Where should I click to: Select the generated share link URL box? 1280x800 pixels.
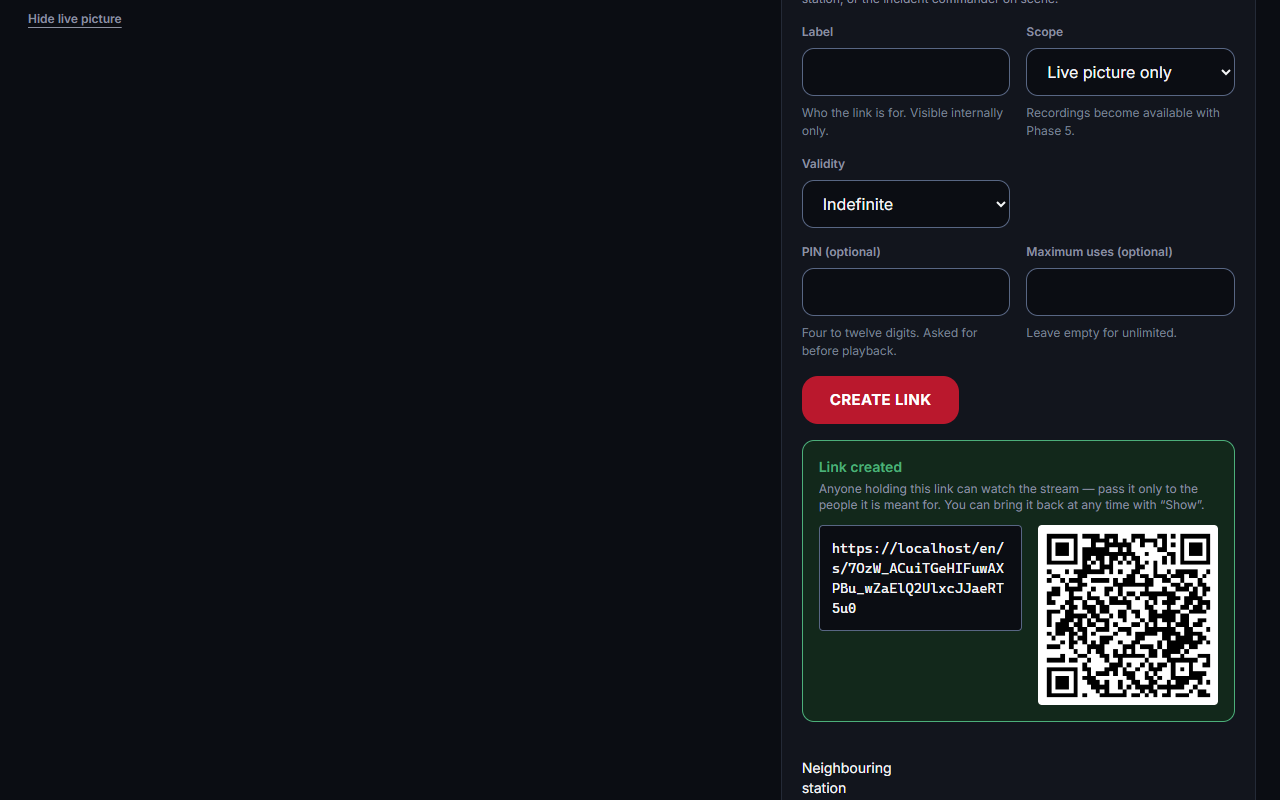click(x=920, y=578)
